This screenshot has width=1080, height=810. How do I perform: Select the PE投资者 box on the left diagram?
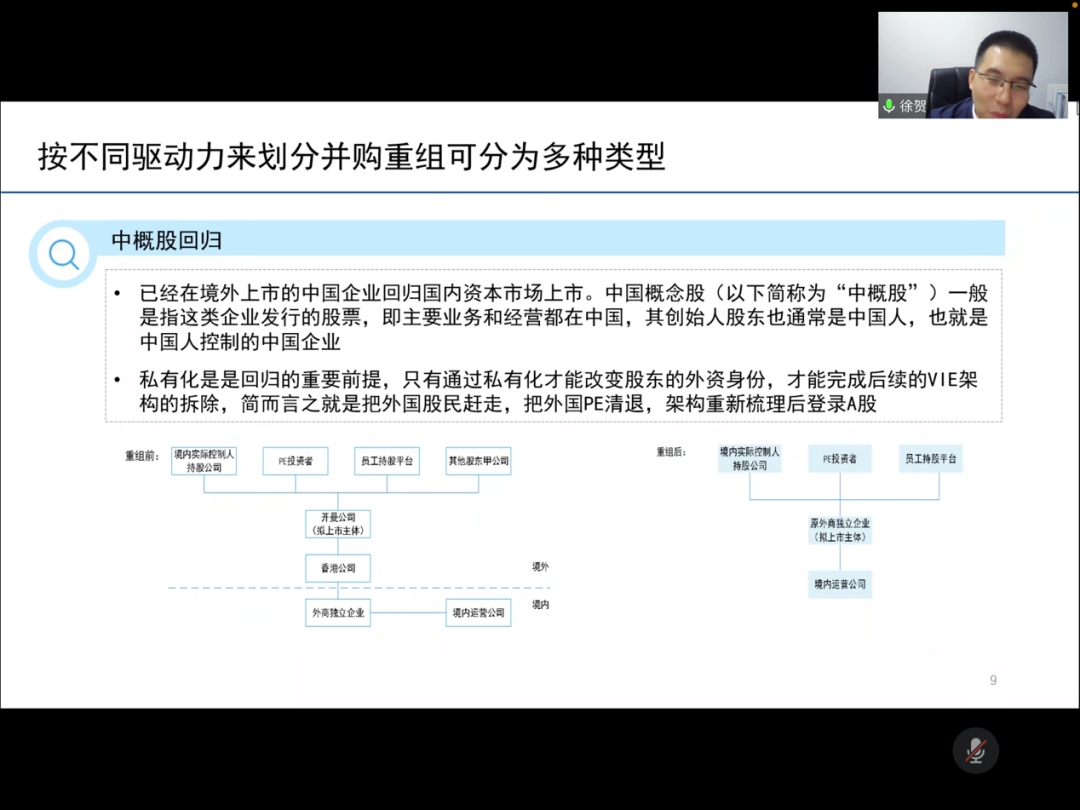point(295,461)
